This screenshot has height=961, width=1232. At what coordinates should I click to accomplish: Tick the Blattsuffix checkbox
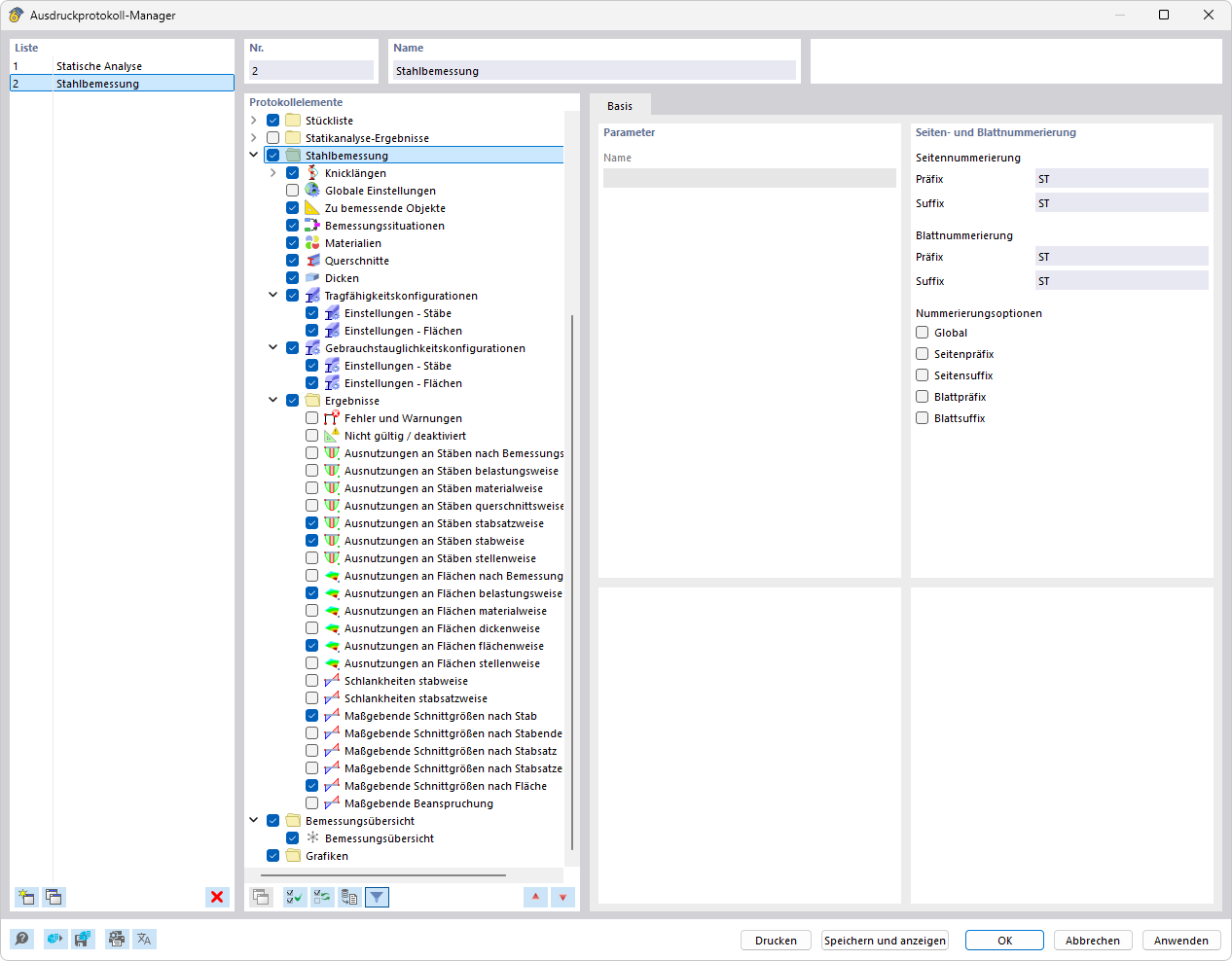click(x=923, y=418)
